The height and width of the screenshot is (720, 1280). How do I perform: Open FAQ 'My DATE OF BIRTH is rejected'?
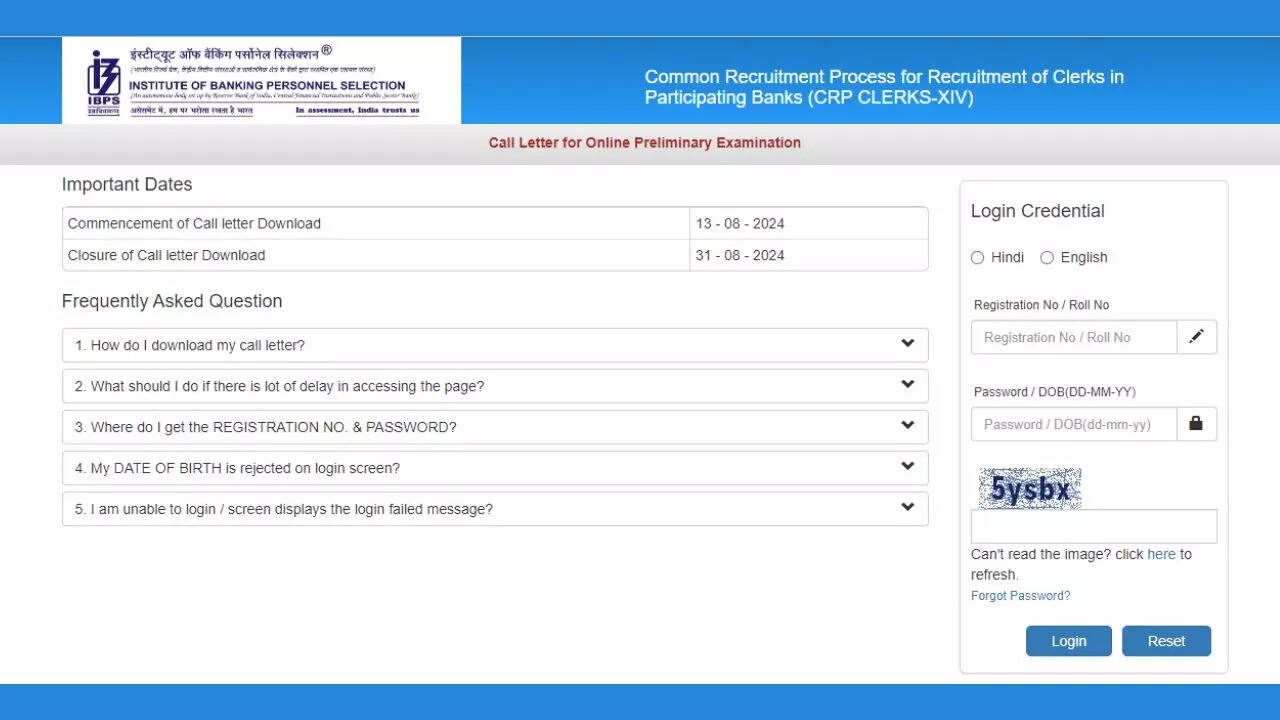click(x=237, y=468)
